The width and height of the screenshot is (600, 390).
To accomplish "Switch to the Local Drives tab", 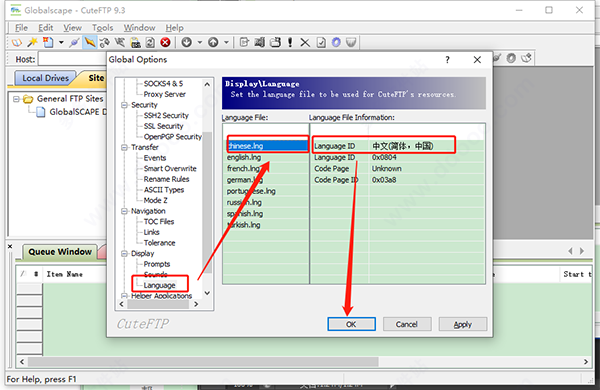I will [46, 78].
